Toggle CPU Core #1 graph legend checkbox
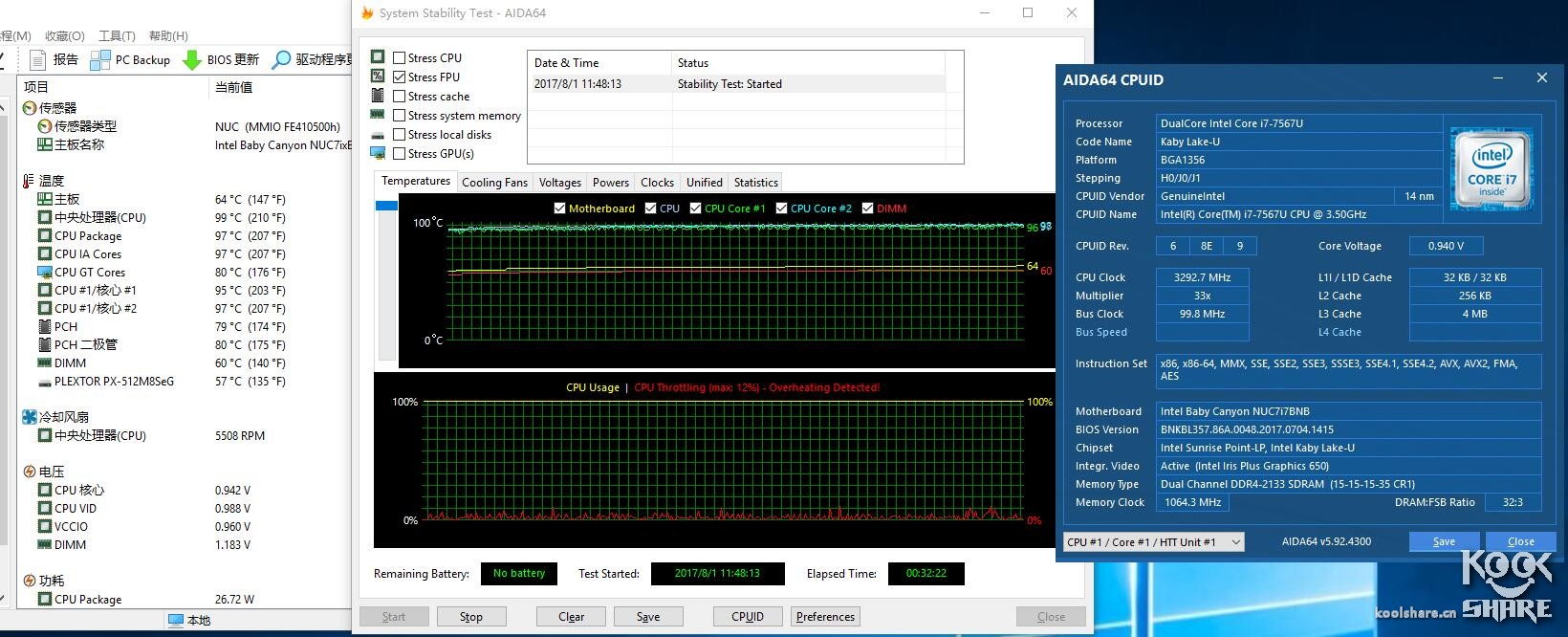The width and height of the screenshot is (1568, 637). [x=695, y=209]
